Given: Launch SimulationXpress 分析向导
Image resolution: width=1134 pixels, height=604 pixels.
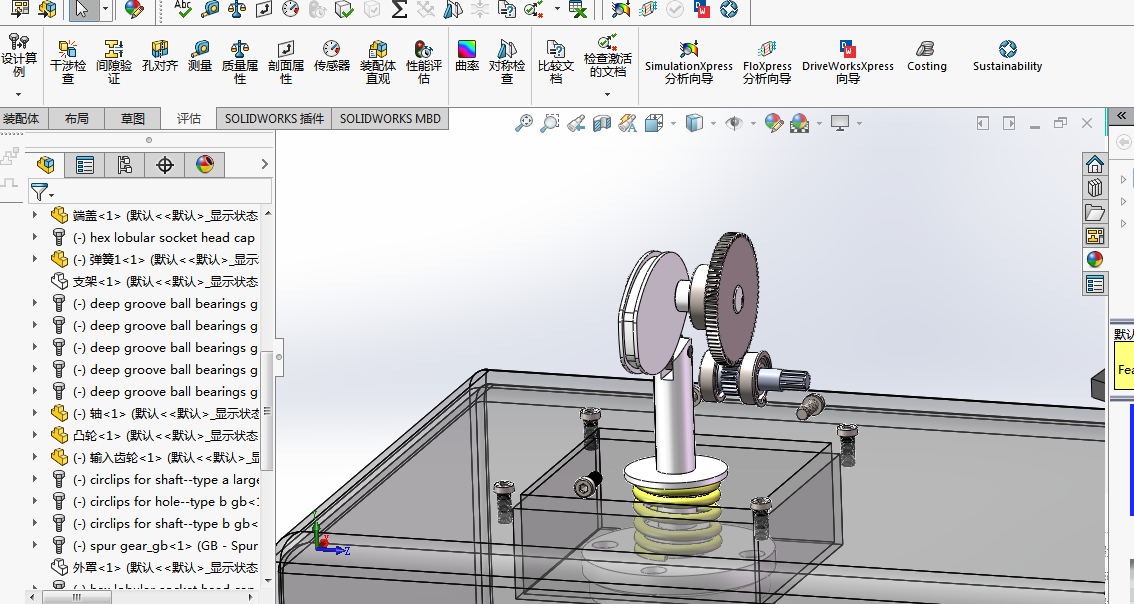Looking at the screenshot, I should pos(688,62).
